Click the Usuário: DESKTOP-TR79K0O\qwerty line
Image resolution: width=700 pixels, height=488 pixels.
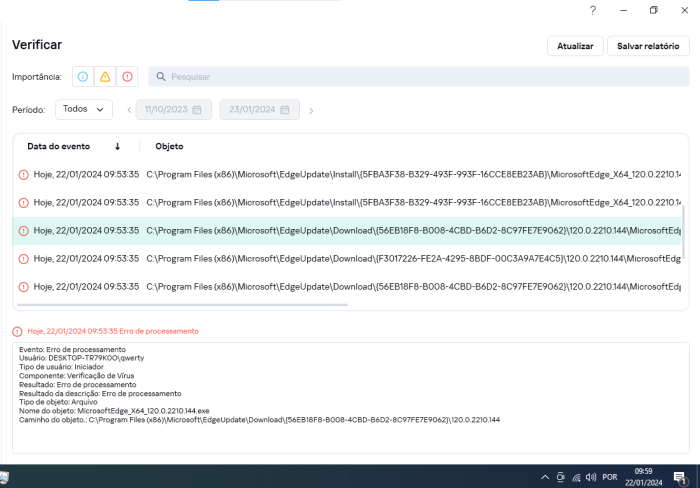[x=81, y=358]
